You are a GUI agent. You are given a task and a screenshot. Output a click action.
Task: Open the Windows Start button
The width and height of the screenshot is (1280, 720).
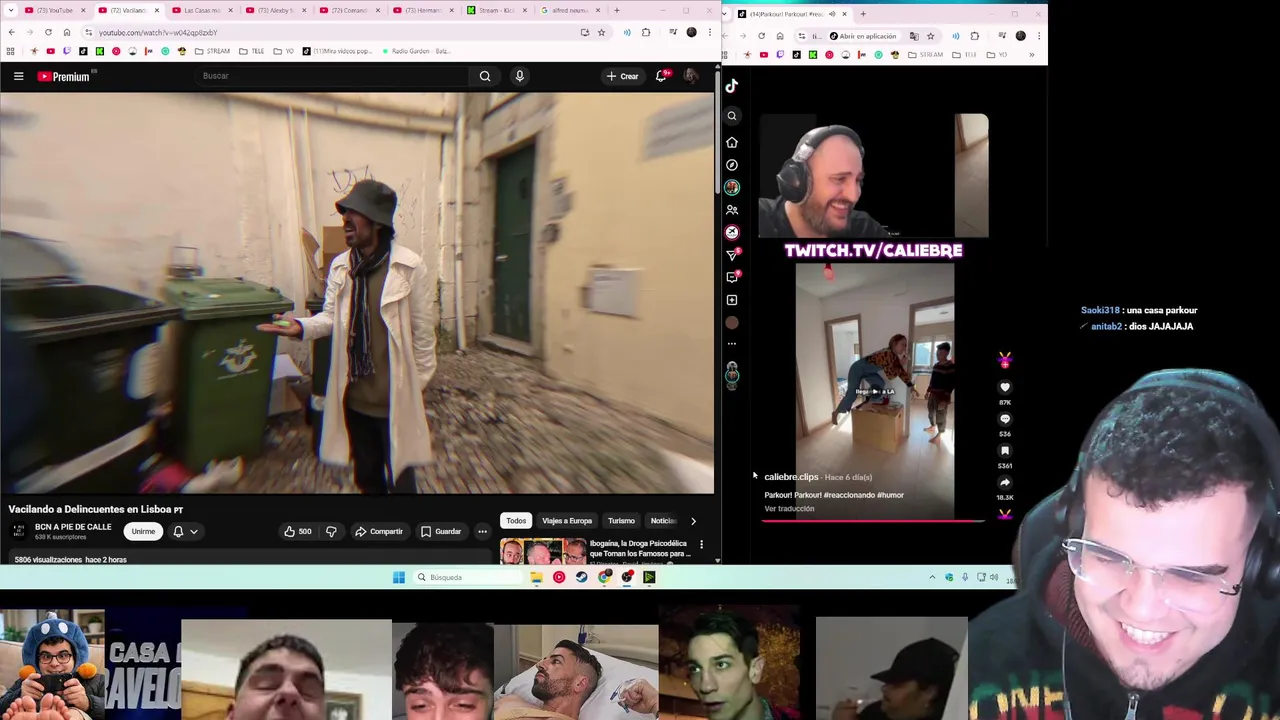[x=399, y=577]
